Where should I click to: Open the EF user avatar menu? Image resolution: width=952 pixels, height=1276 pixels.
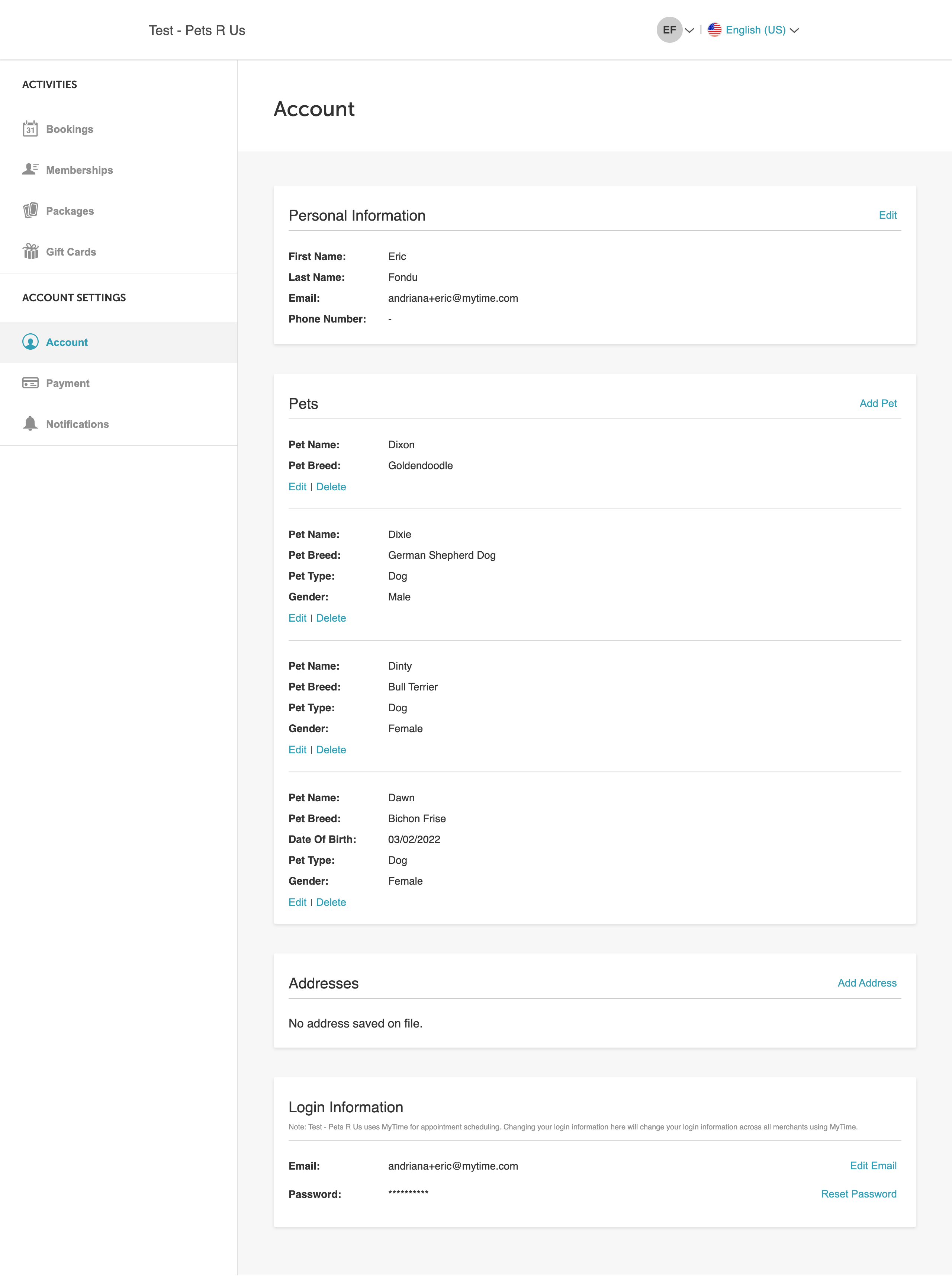669,30
